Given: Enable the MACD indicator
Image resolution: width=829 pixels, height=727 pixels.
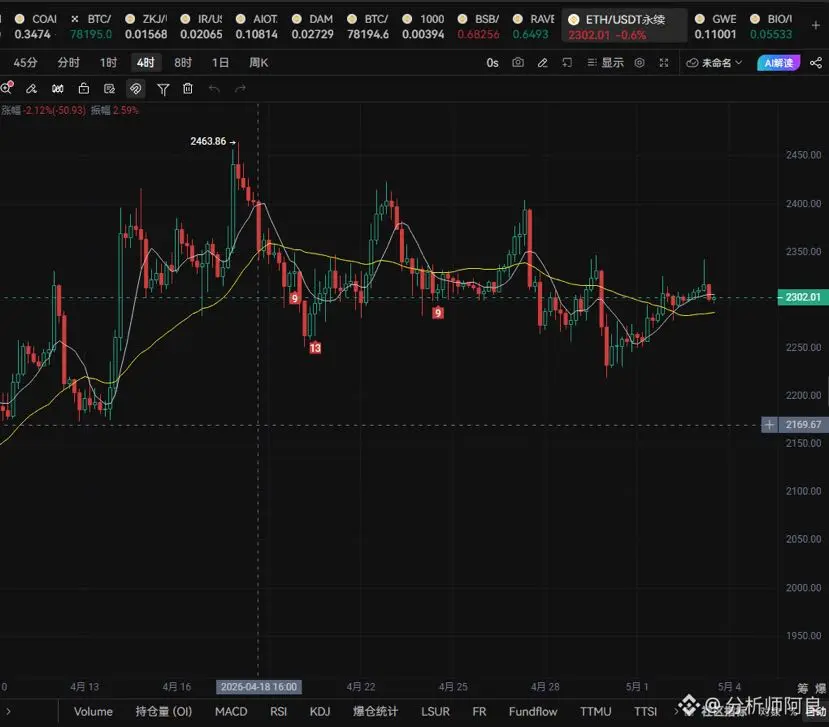Looking at the screenshot, I should click(x=231, y=712).
